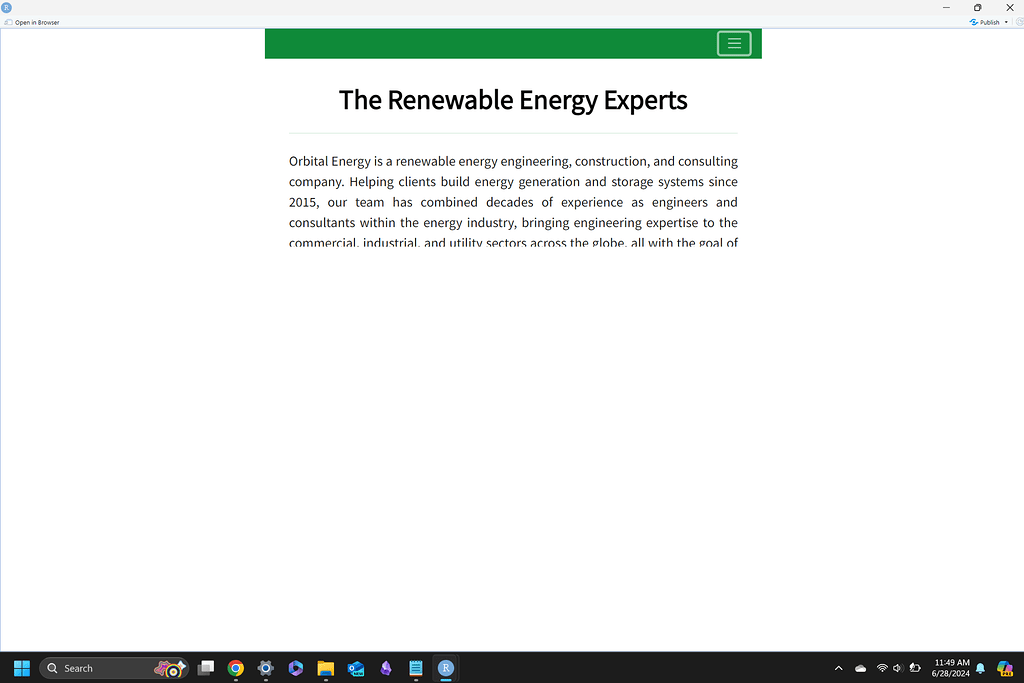Image resolution: width=1024 pixels, height=683 pixels.
Task: Open Obsidian from the taskbar
Action: (386, 668)
